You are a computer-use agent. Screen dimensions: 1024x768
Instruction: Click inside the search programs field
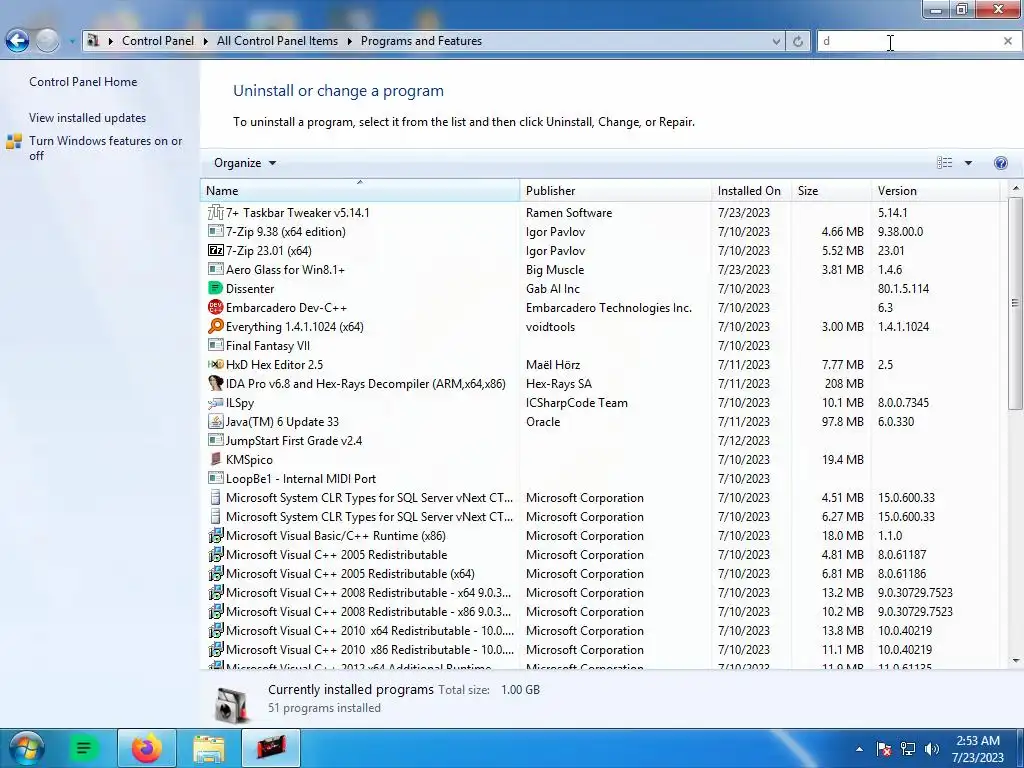(909, 41)
